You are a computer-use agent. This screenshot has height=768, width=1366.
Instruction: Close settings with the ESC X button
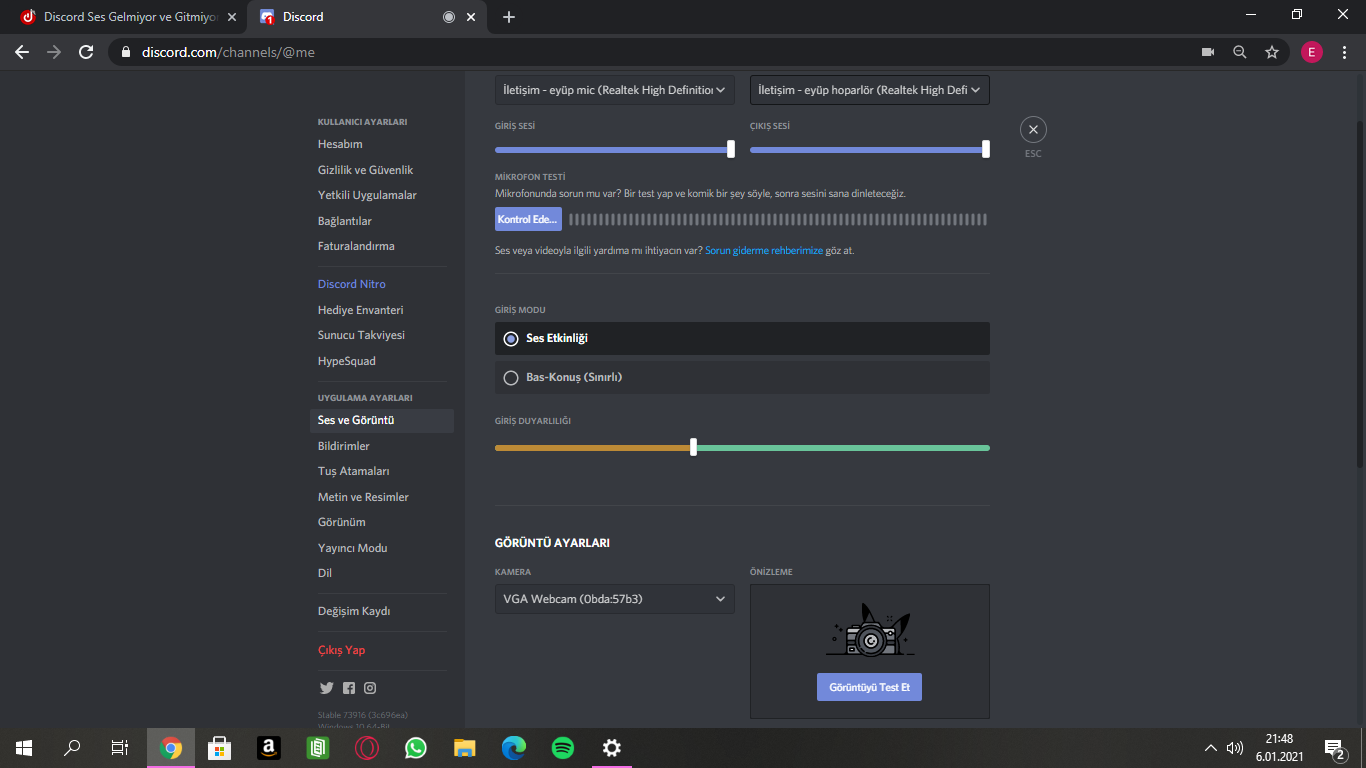[x=1033, y=129]
